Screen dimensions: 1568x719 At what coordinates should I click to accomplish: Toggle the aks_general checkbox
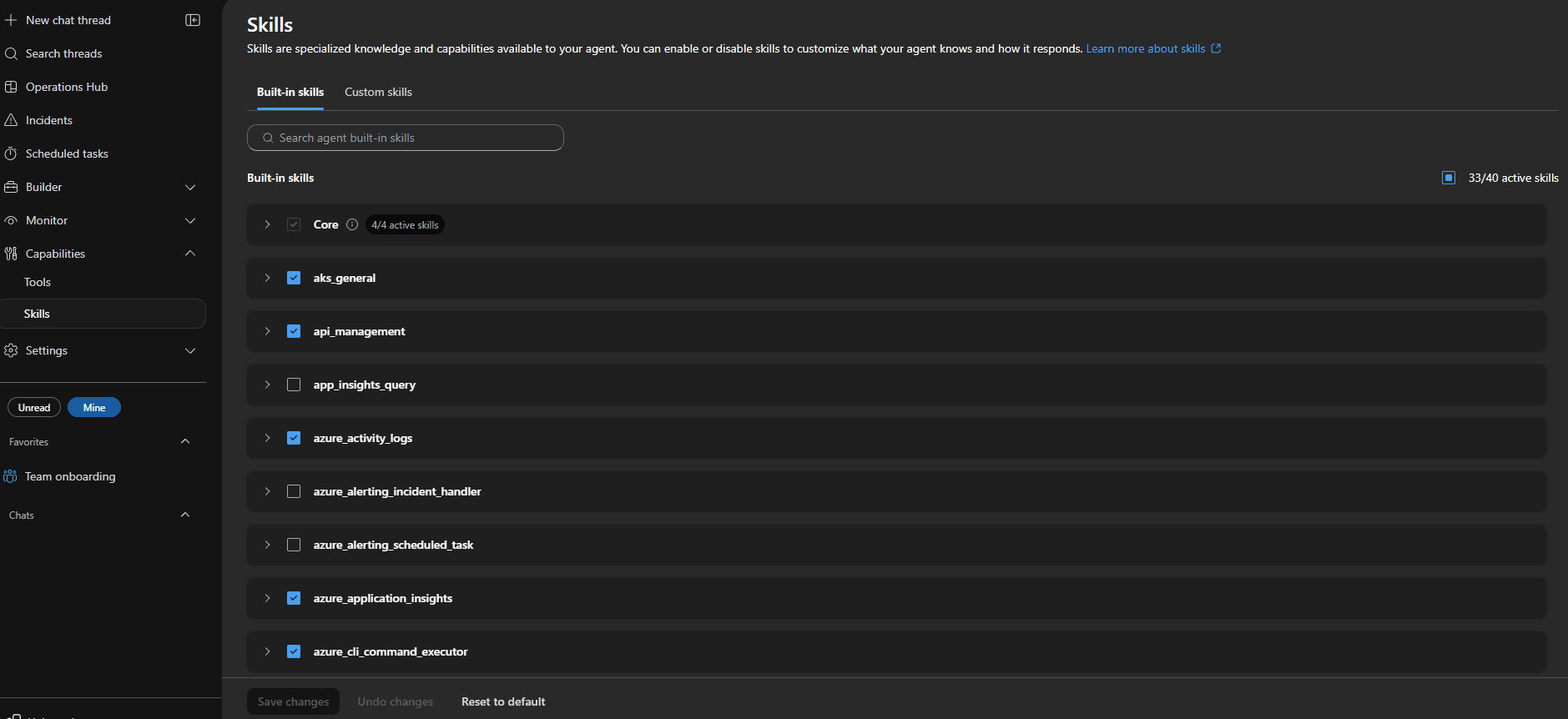click(294, 278)
